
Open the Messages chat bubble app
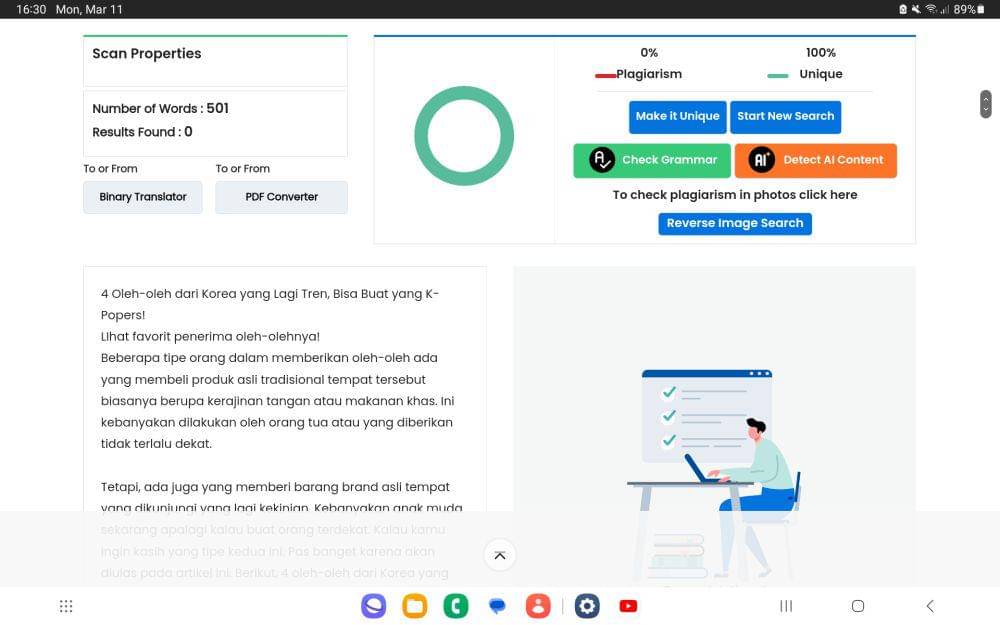pos(497,606)
